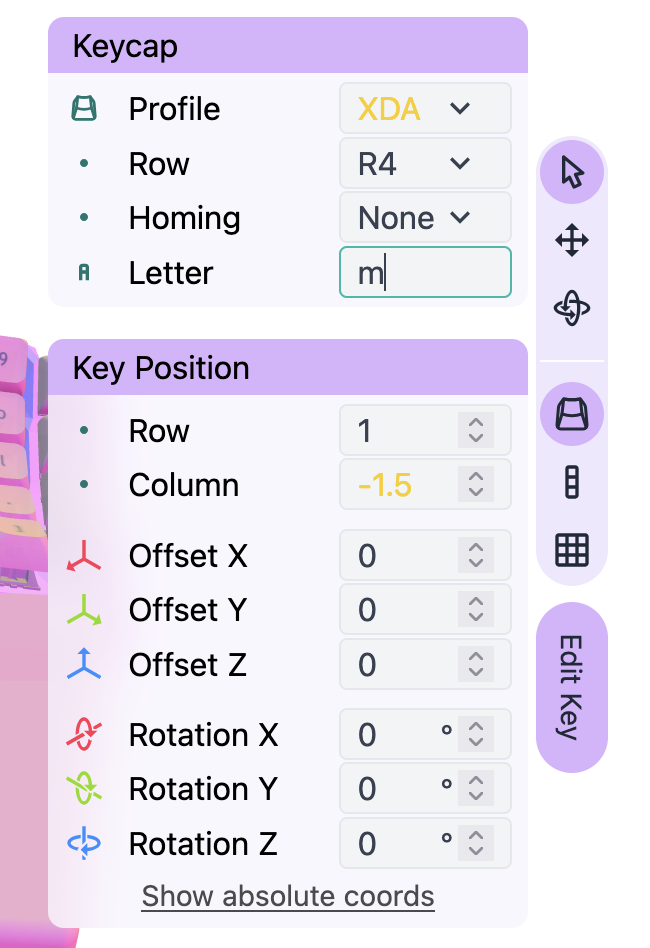The width and height of the screenshot is (650, 948).
Task: Switch to the rotate tool
Action: click(571, 308)
